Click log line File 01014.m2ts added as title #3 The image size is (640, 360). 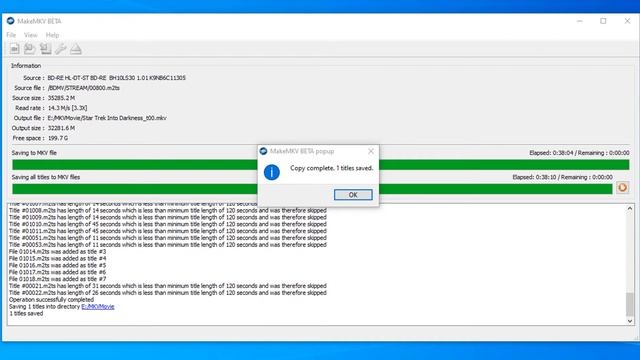[58, 251]
